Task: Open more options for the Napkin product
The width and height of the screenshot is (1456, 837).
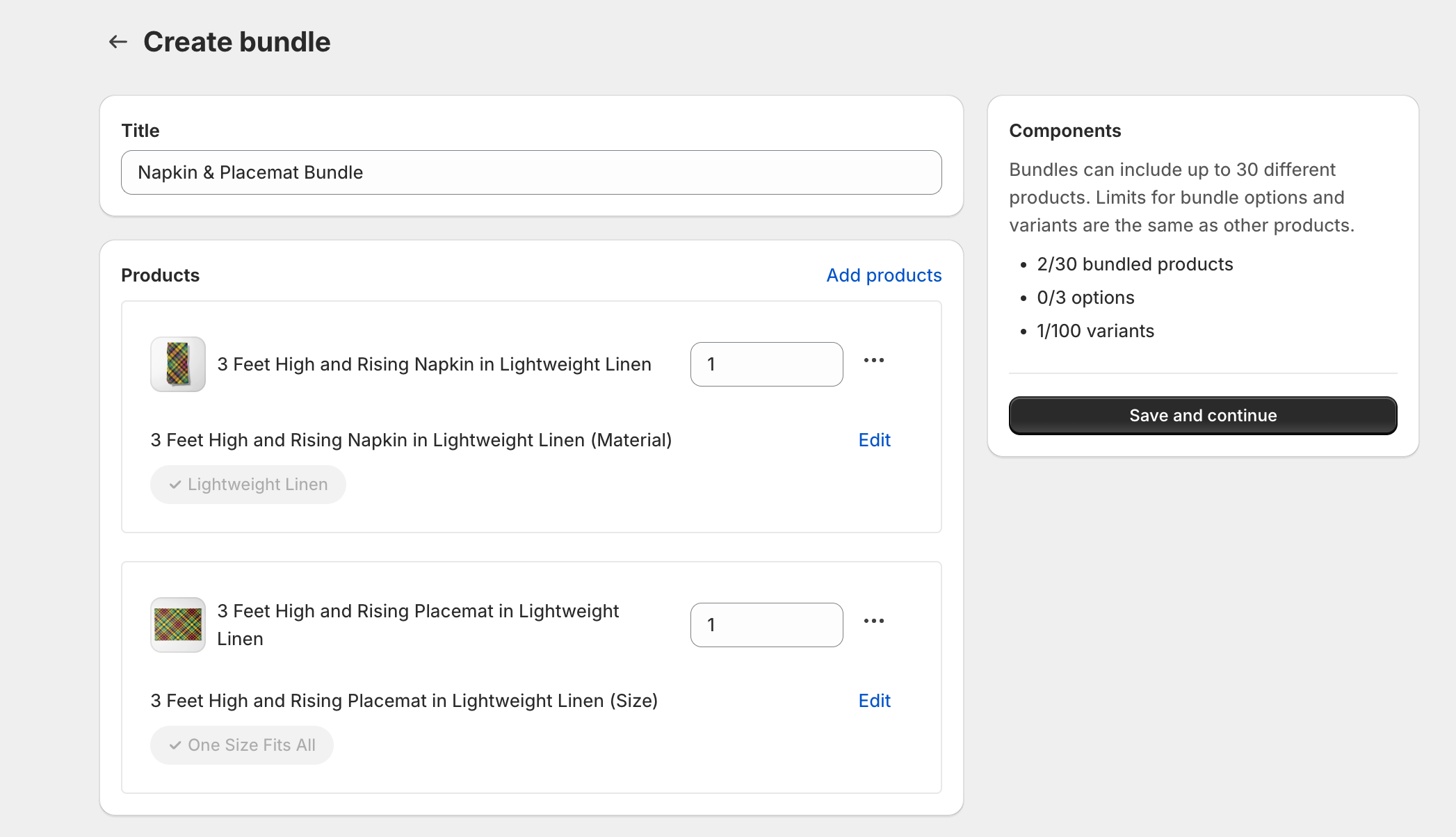Action: point(873,360)
